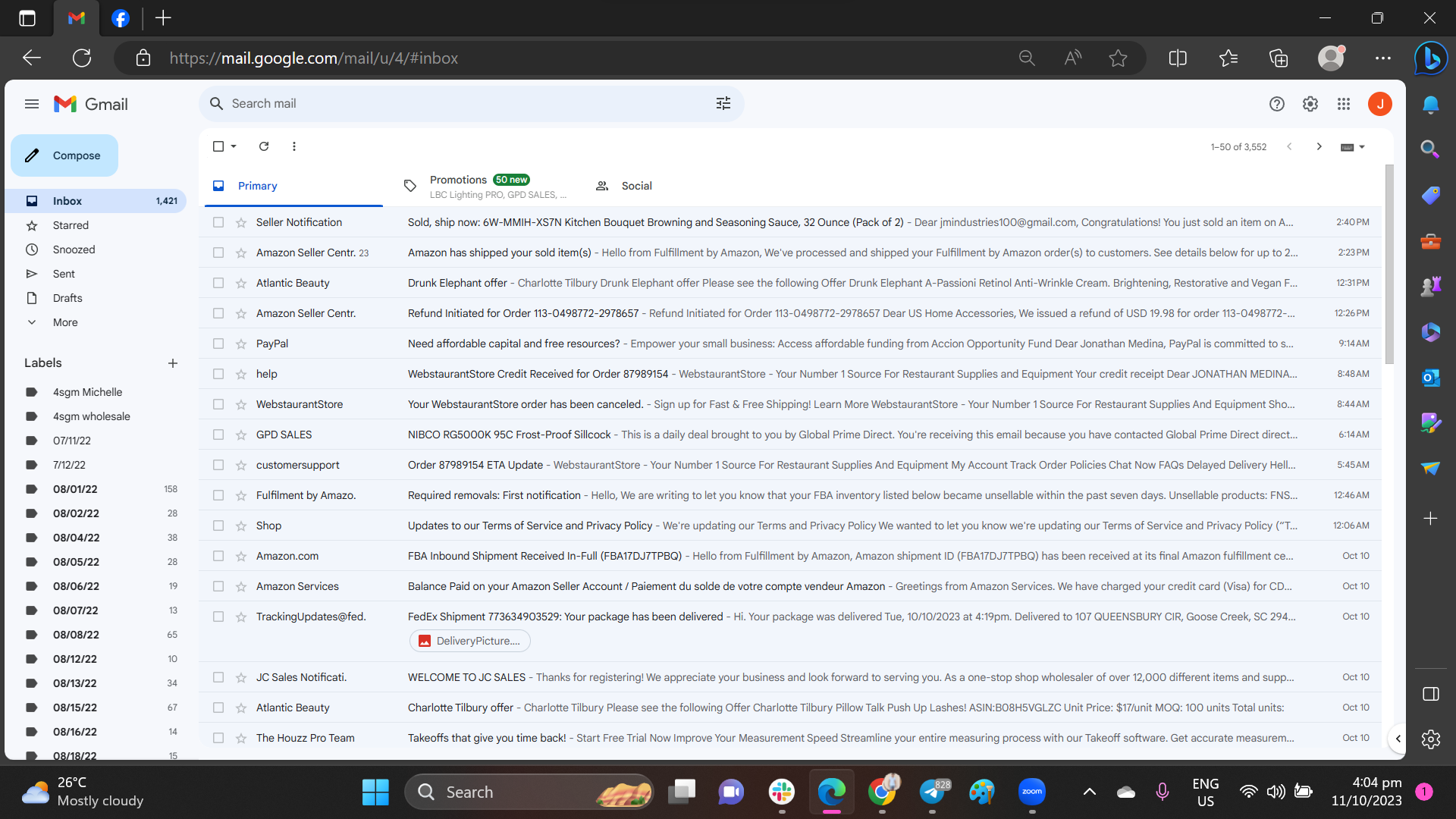Open Edge sidebar tools briefcase icon
Viewport: 1456px width, 819px height.
1430,241
